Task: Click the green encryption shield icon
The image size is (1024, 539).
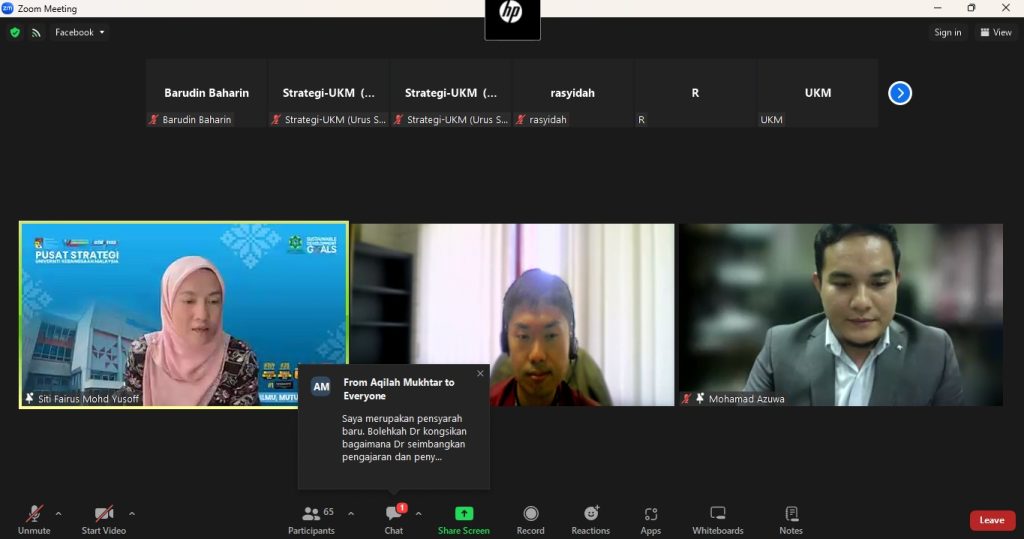Action: click(15, 32)
